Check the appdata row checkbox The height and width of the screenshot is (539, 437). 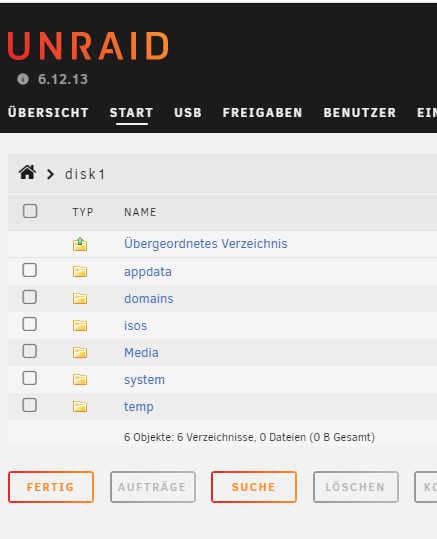pyautogui.click(x=30, y=270)
